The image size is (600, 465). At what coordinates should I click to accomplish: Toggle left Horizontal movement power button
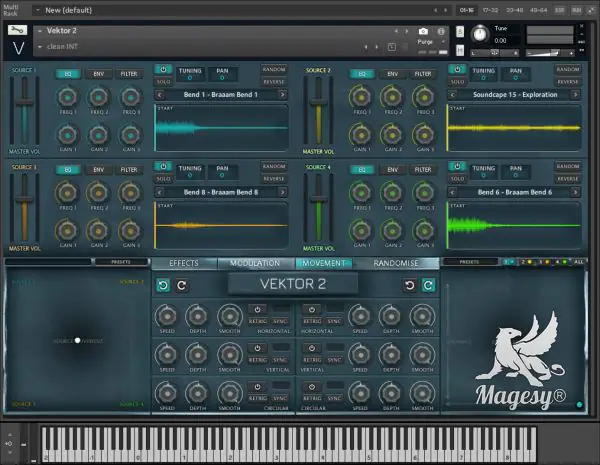click(258, 309)
